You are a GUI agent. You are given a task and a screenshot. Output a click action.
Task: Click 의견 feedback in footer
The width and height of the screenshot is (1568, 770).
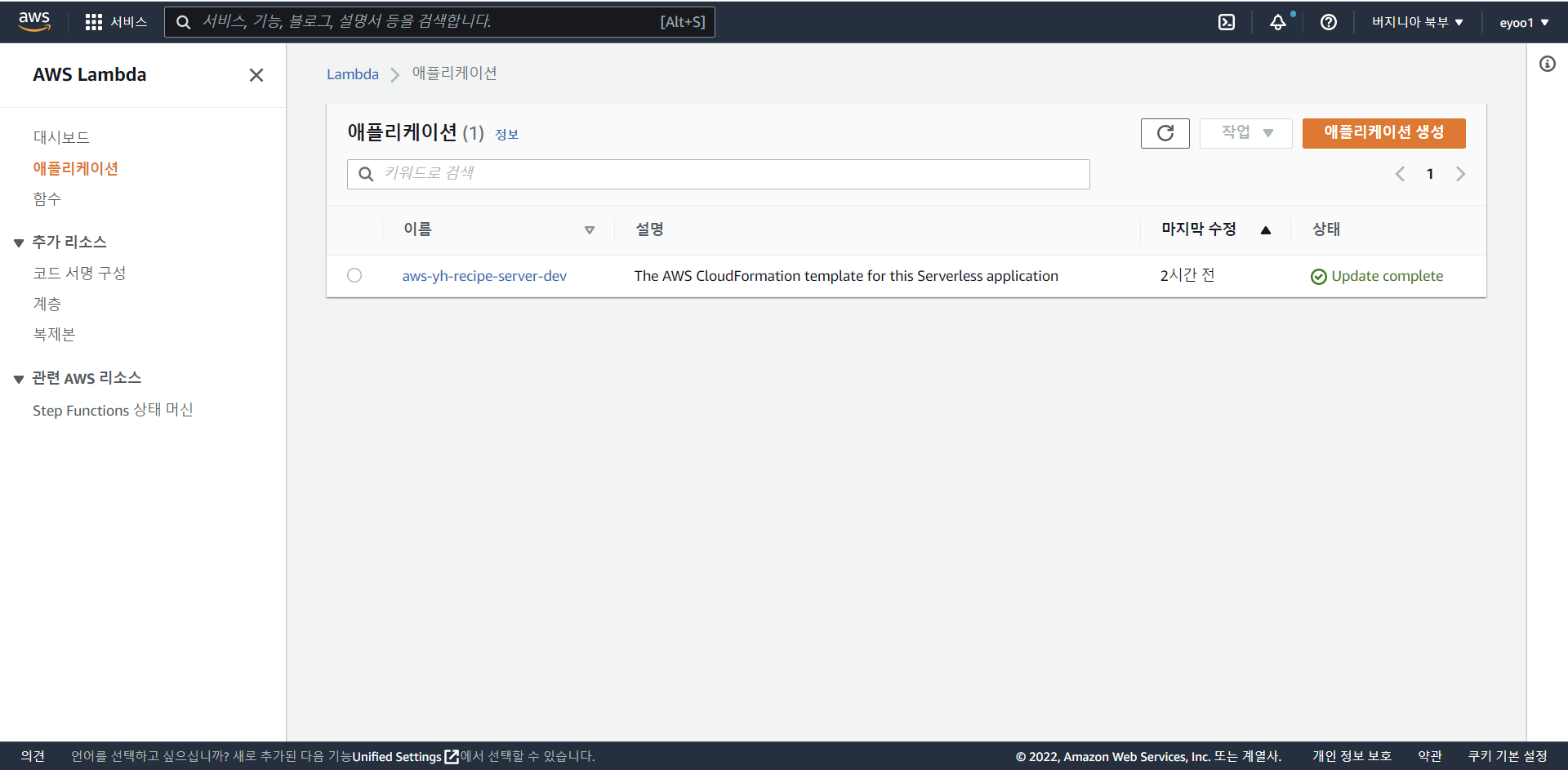point(33,756)
